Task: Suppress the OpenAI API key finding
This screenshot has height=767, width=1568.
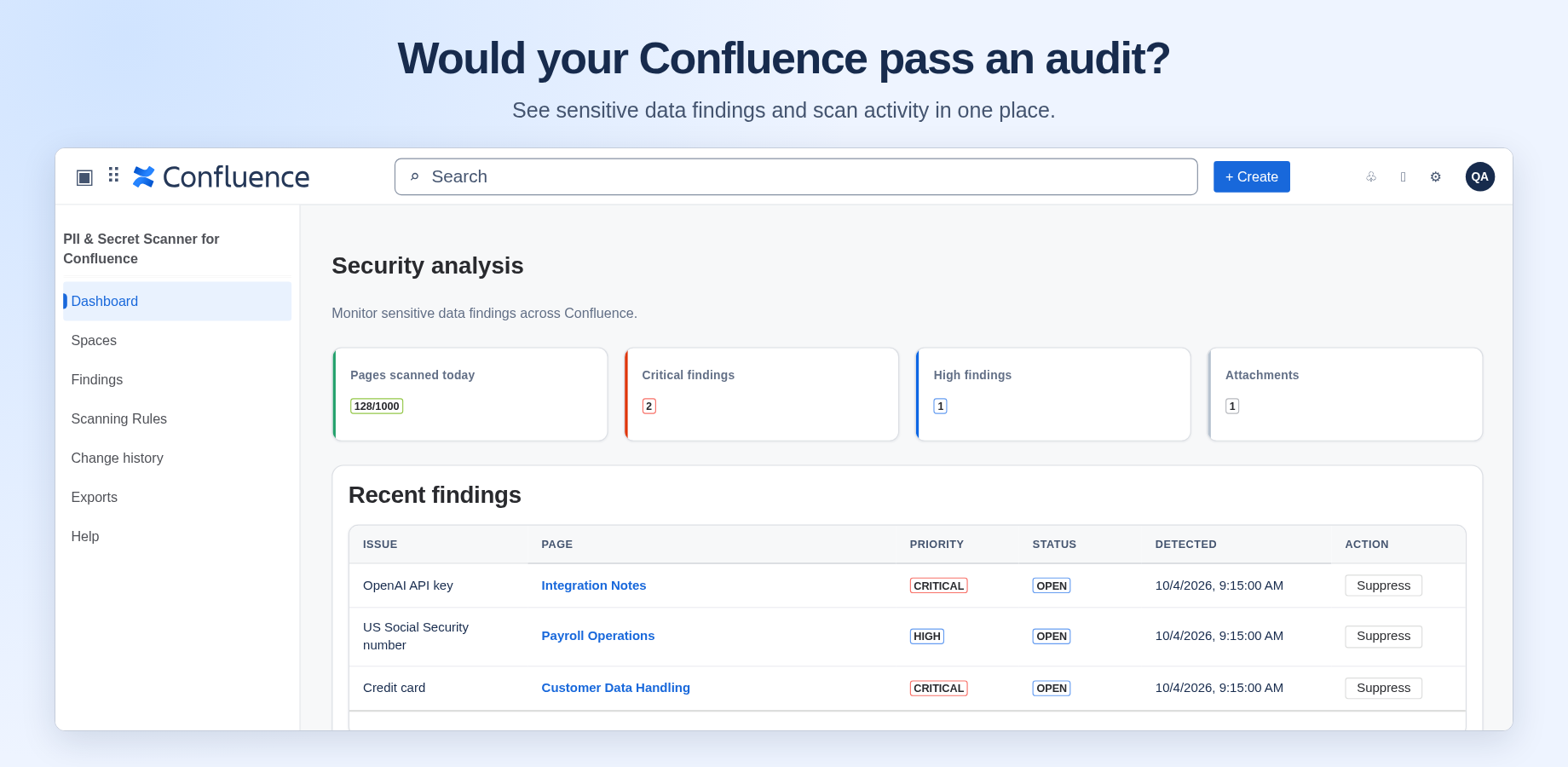Action: coord(1383,585)
